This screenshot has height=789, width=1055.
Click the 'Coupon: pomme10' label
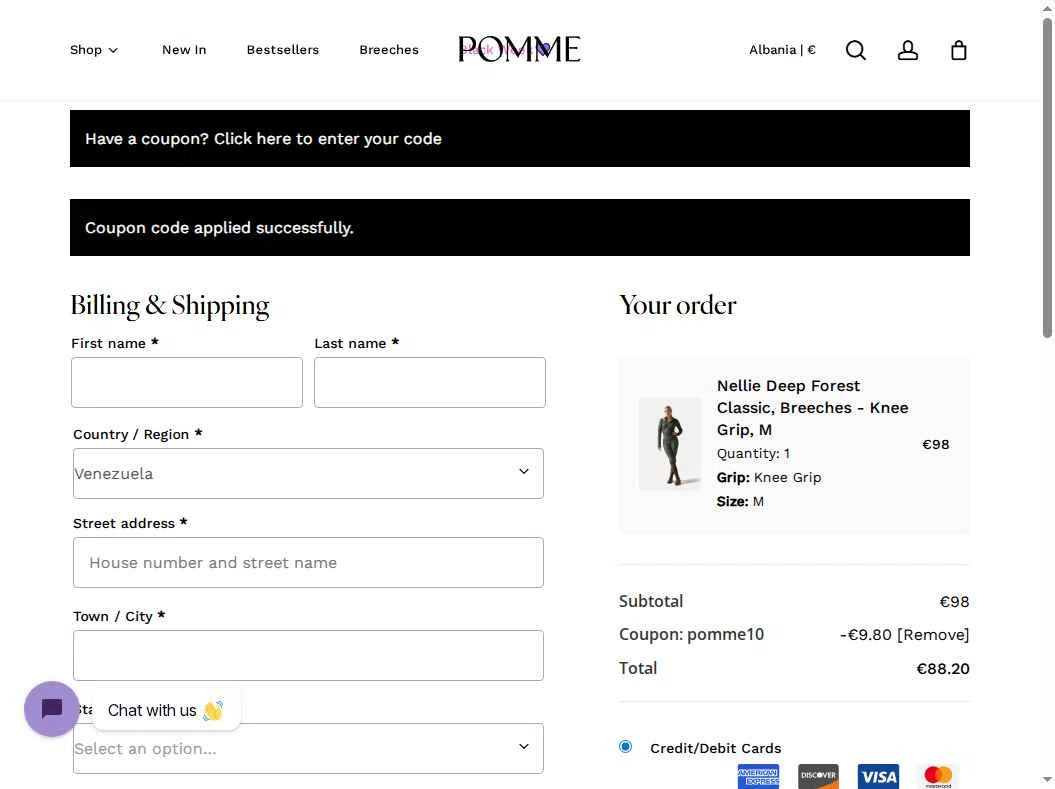point(691,634)
